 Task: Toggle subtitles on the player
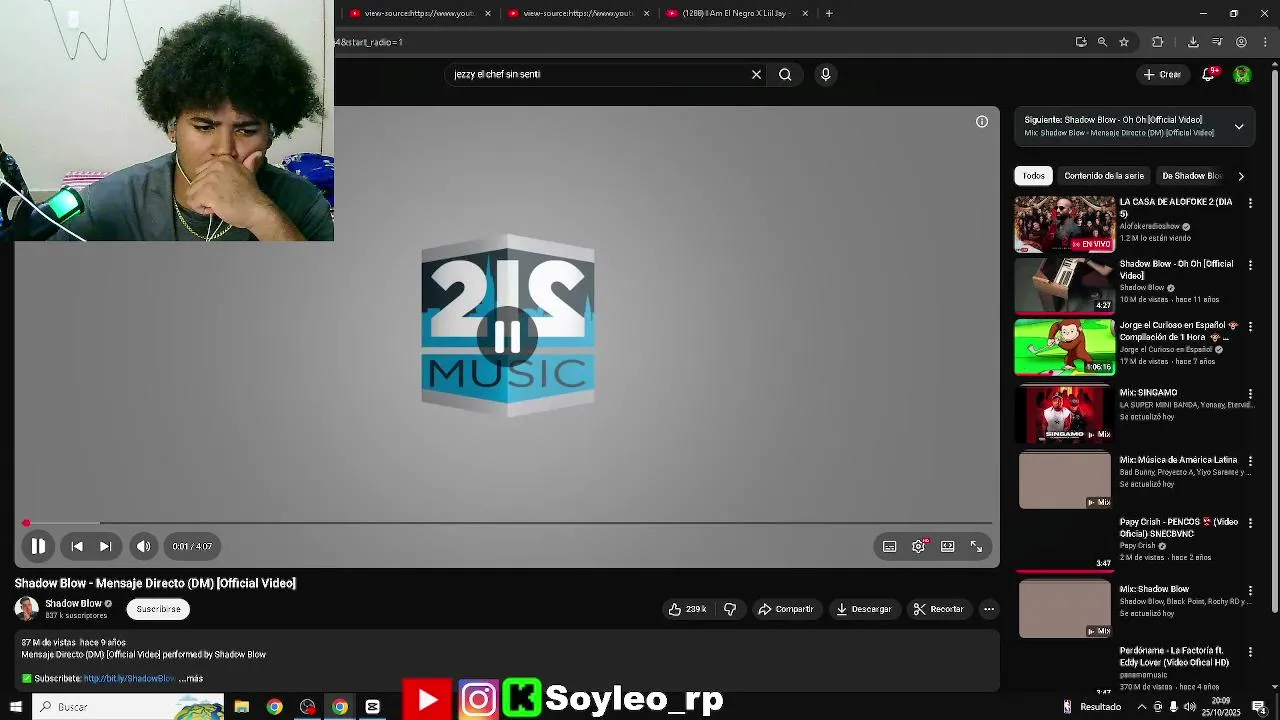[x=890, y=546]
